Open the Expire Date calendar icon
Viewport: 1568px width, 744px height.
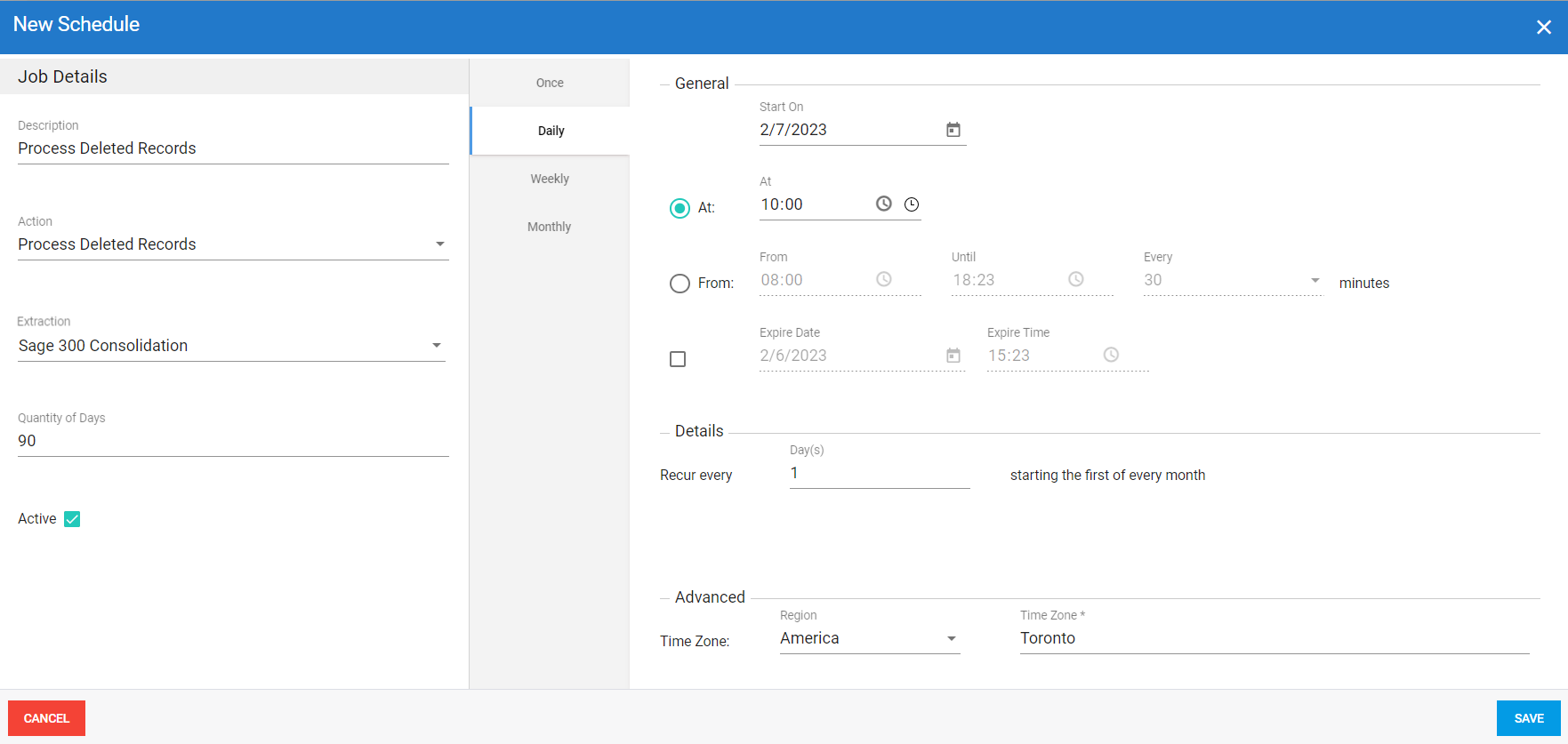pos(953,356)
